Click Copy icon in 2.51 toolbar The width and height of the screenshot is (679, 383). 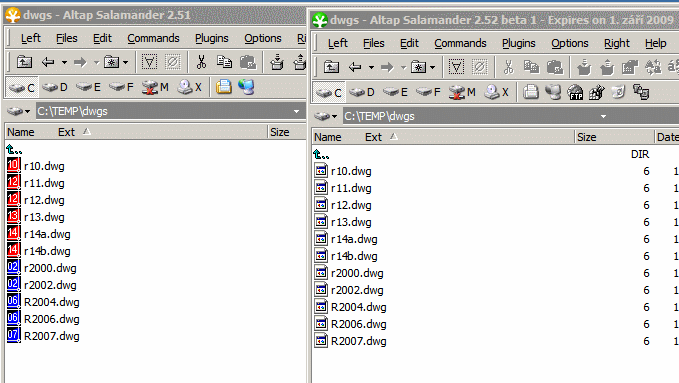(224, 62)
